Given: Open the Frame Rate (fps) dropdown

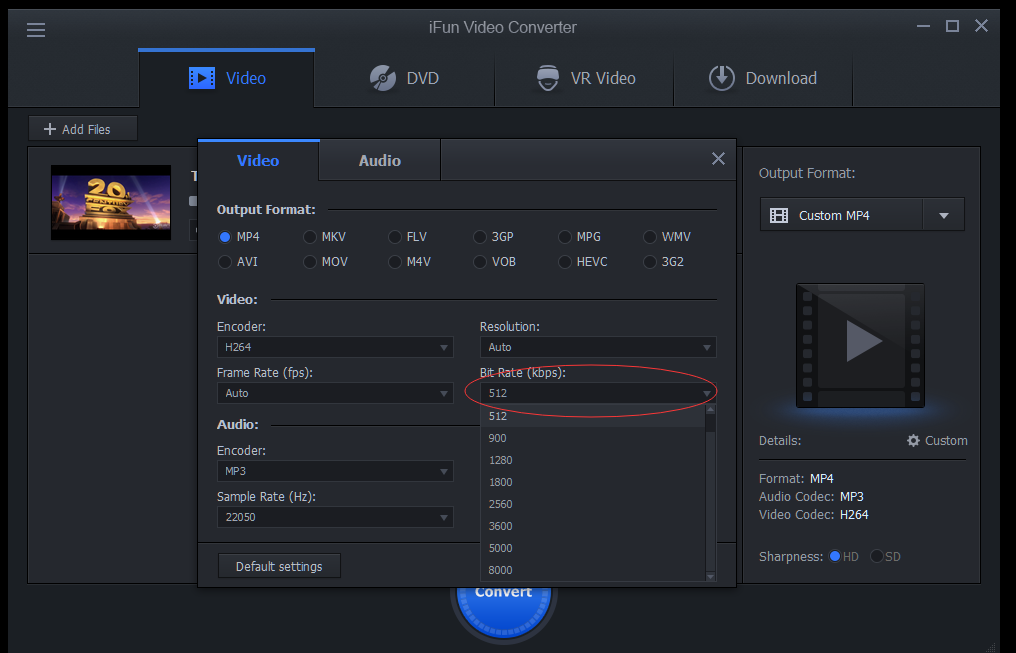Looking at the screenshot, I should (335, 393).
